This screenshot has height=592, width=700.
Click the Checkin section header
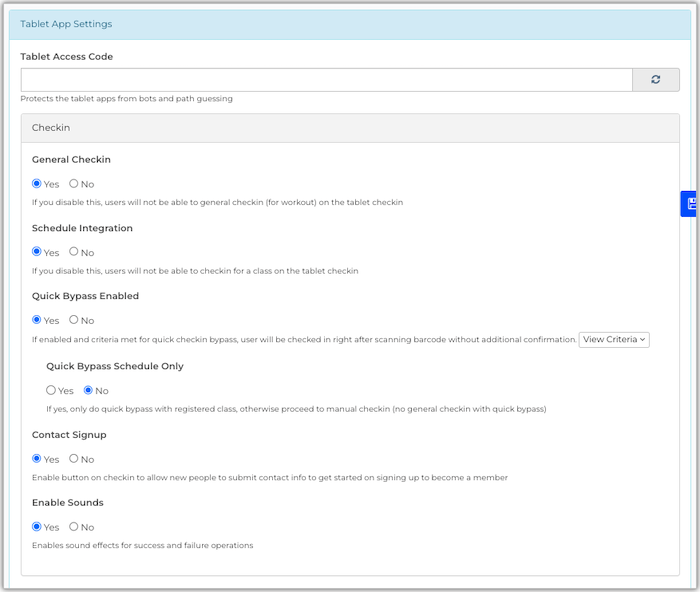click(x=51, y=128)
